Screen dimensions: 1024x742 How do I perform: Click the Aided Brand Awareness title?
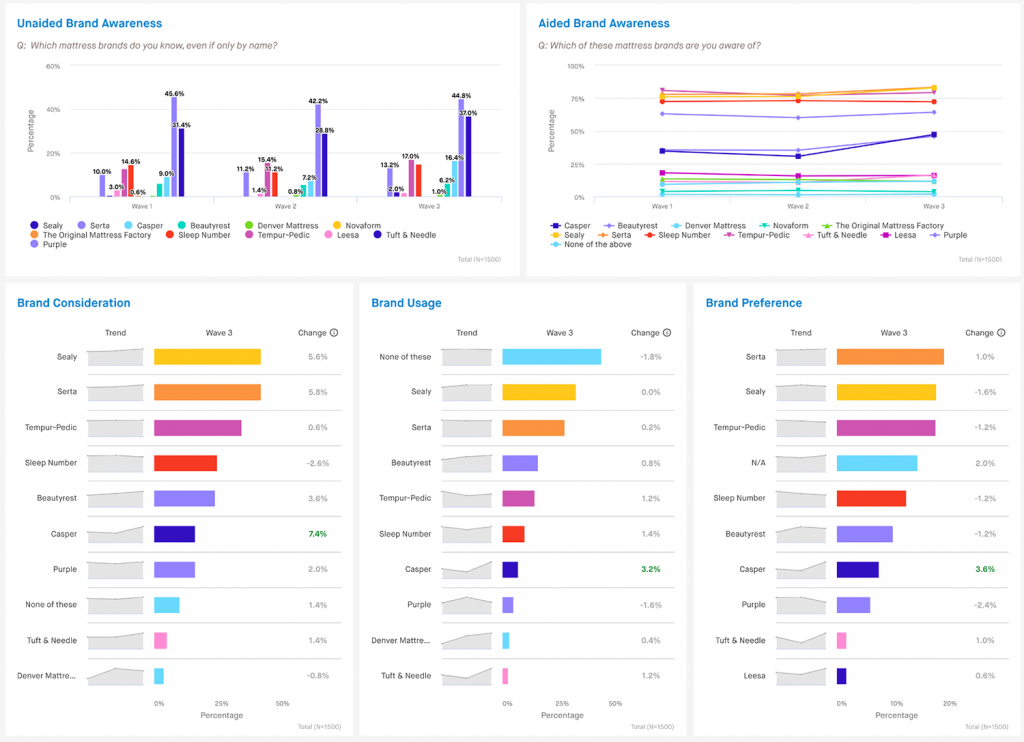pyautogui.click(x=603, y=24)
